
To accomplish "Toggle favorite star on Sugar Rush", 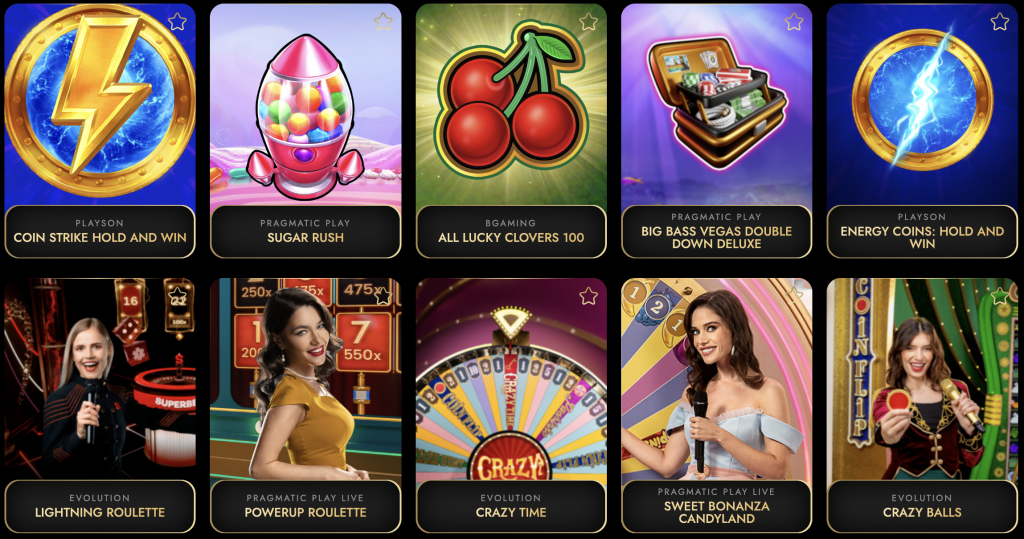I will [383, 22].
